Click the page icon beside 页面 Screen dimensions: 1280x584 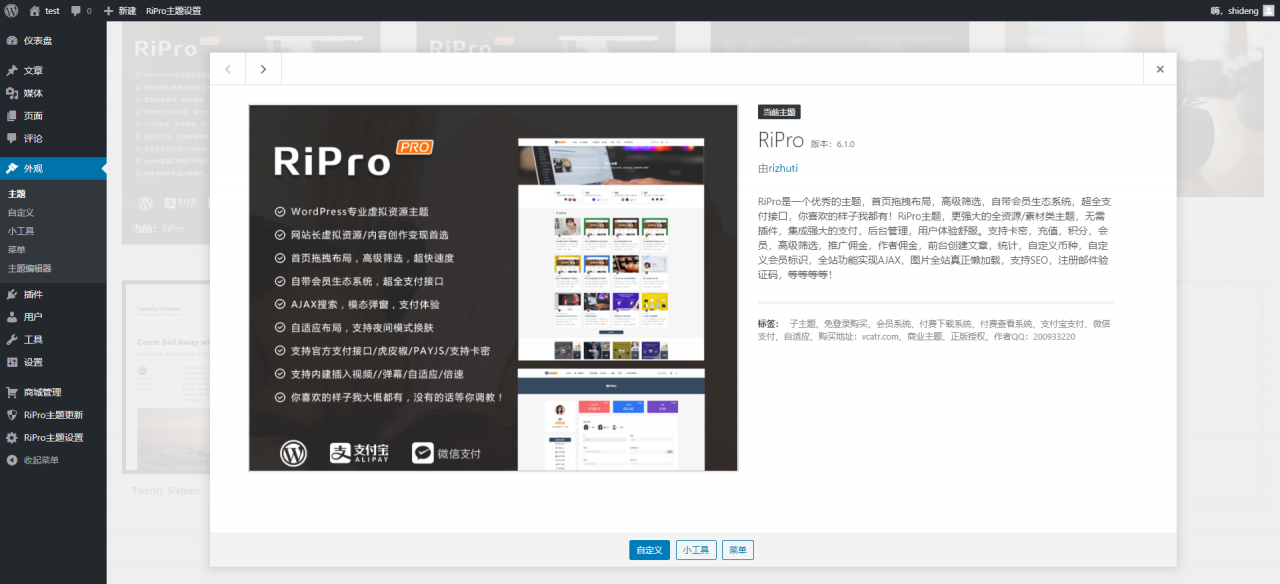[12, 116]
